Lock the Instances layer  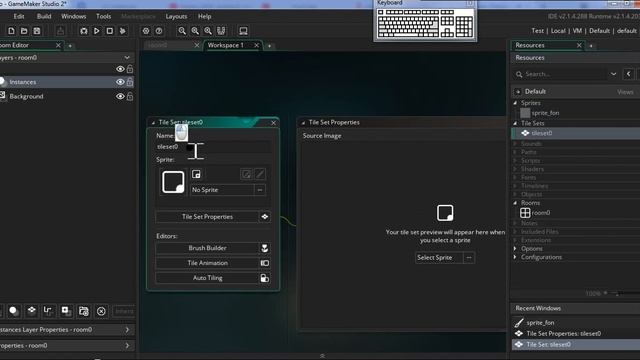coord(130,82)
